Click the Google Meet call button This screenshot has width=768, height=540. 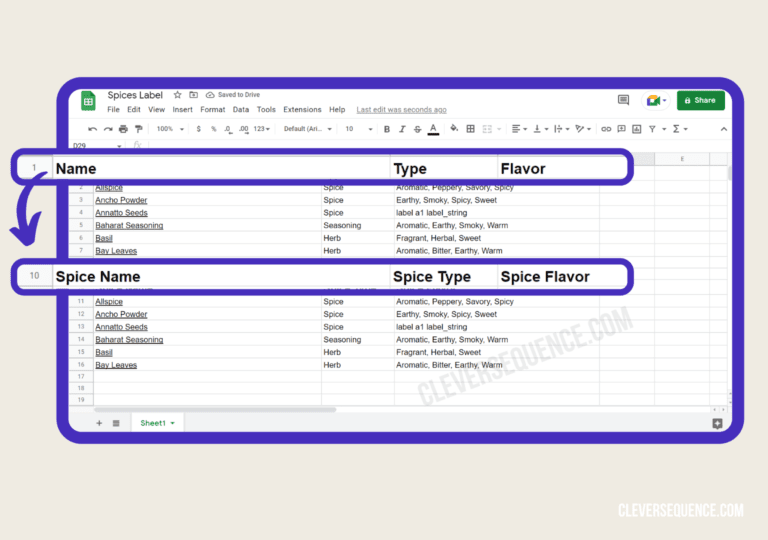pos(656,100)
